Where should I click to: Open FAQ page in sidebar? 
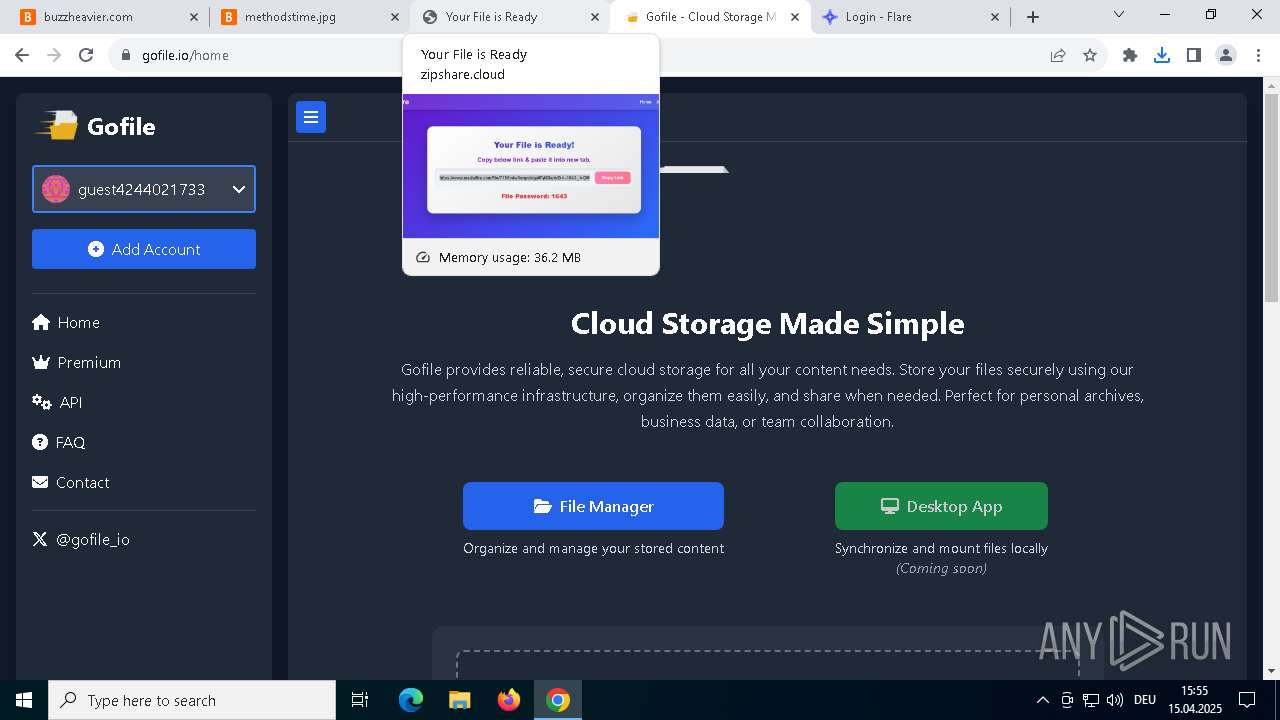click(x=59, y=442)
